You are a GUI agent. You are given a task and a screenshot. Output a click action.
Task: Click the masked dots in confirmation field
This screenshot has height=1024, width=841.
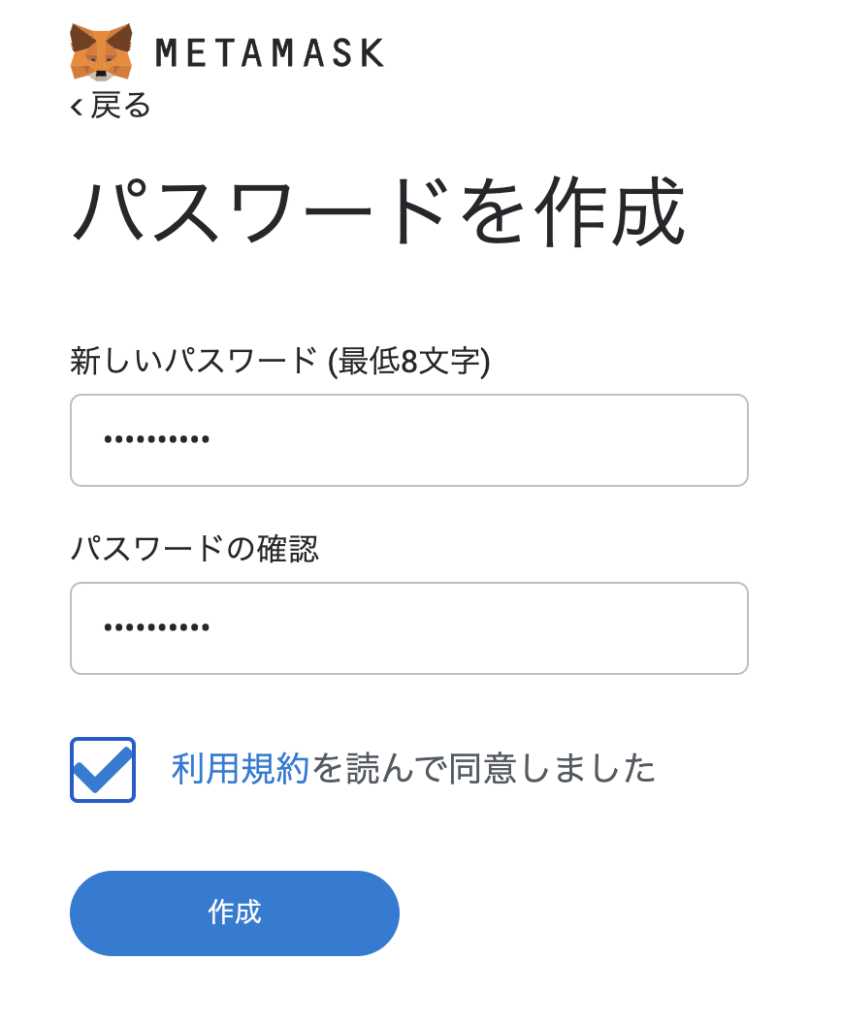click(x=157, y=628)
